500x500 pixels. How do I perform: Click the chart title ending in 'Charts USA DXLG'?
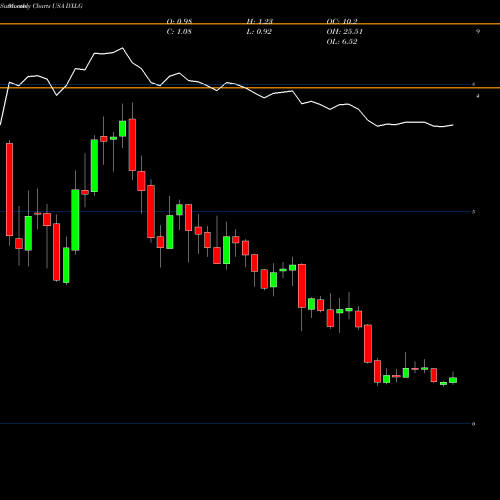click(x=41, y=6)
